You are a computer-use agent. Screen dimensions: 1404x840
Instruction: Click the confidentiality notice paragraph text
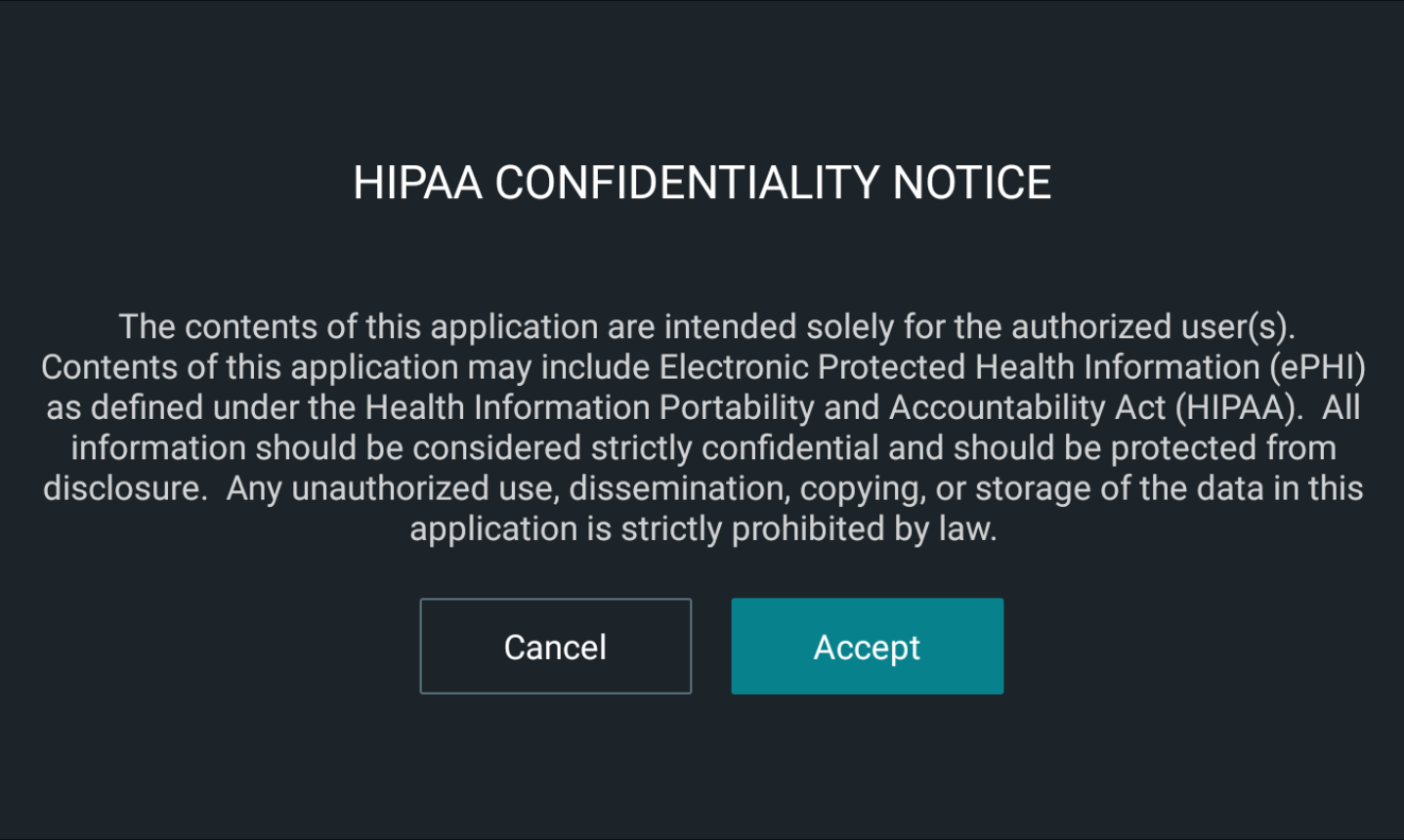(x=702, y=427)
